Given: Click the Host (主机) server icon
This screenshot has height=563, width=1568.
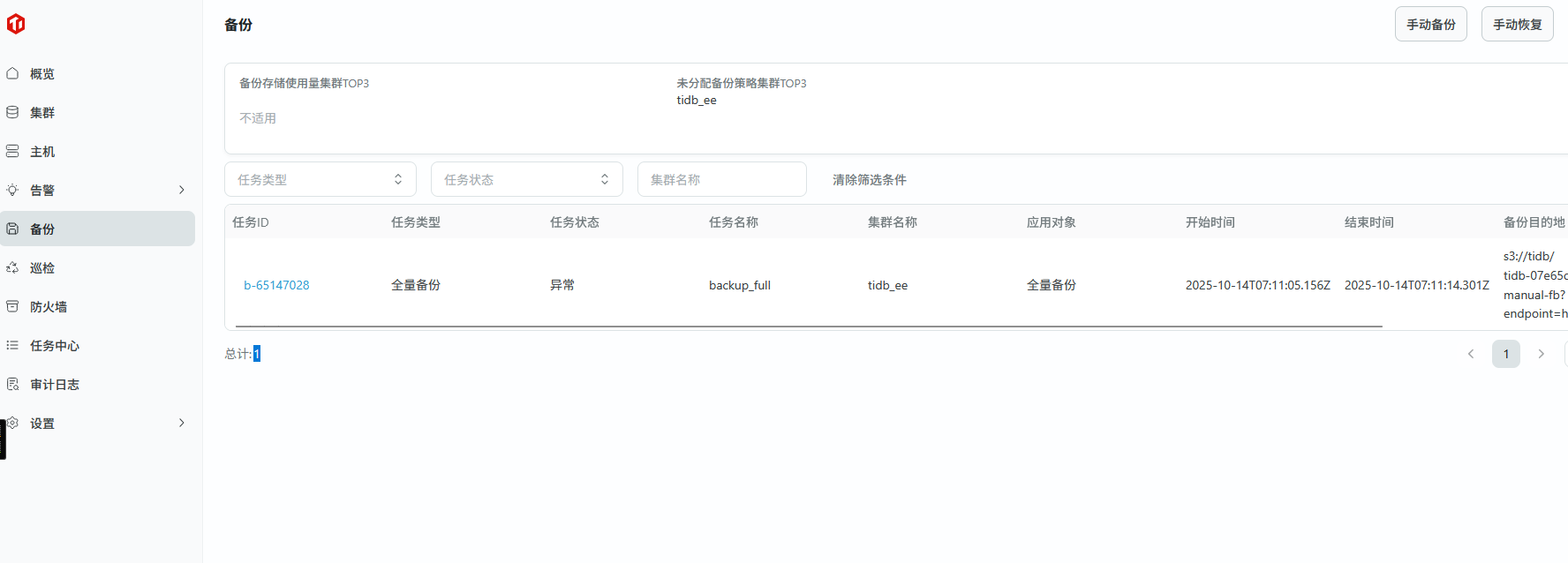Looking at the screenshot, I should [12, 151].
